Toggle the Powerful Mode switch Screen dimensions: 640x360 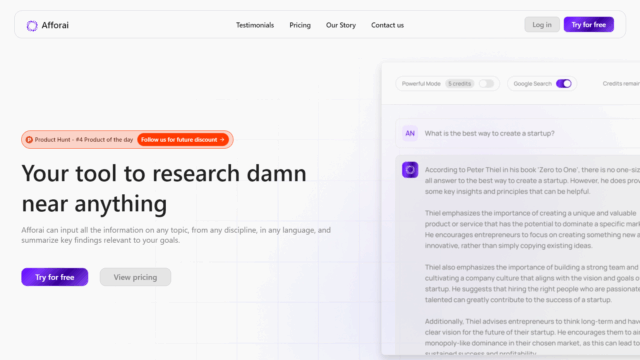pyautogui.click(x=486, y=84)
